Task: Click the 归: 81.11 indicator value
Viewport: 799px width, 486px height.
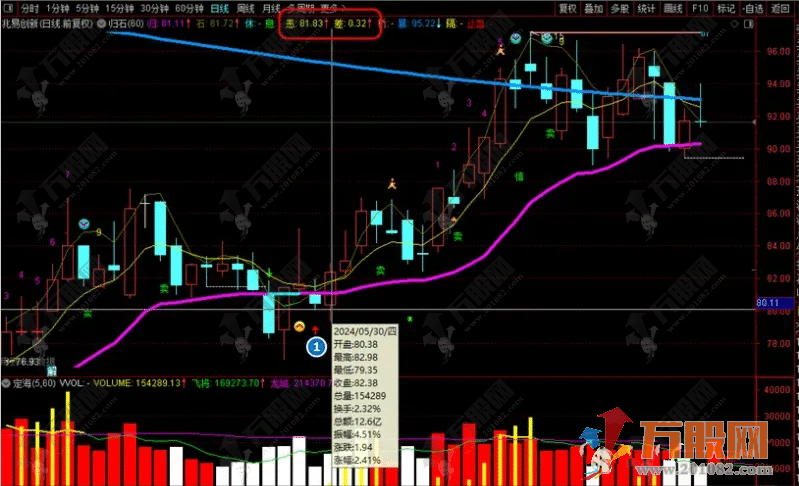Action: click(169, 24)
